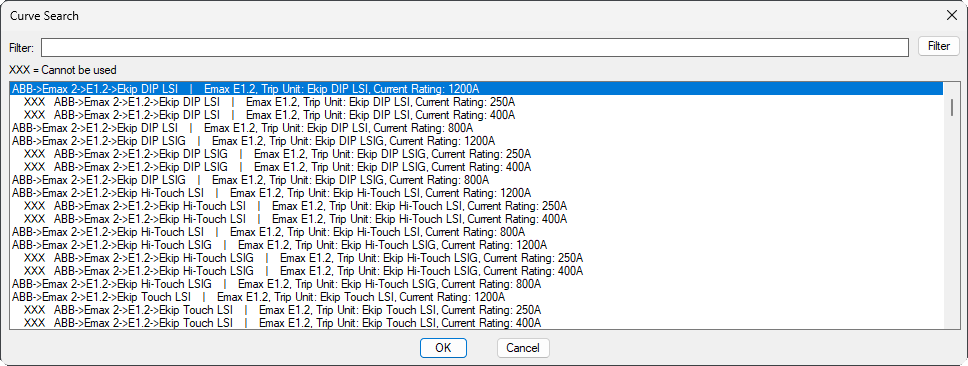Screen dimensions: 968x366
Task: Select Ekip Hi-Touch LSIG row rated 800A
Action: [x=477, y=283]
